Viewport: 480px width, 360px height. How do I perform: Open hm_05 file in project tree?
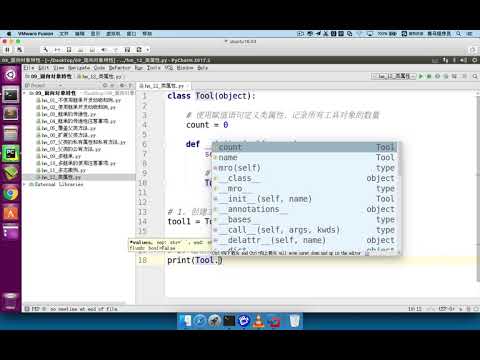66,128
